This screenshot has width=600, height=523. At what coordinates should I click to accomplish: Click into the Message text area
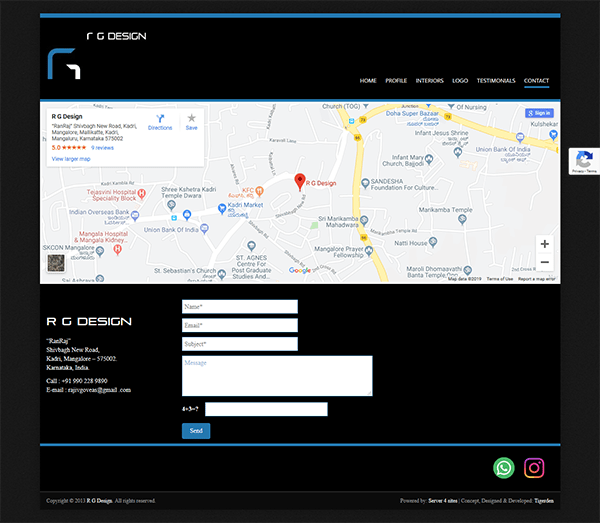tap(277, 376)
